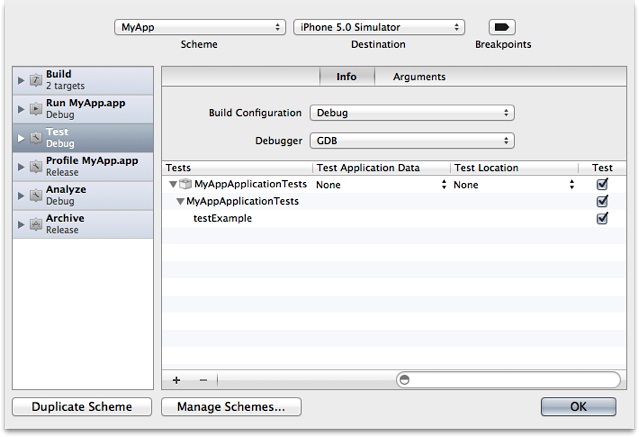Select the testExample test row

pyautogui.click(x=394, y=218)
